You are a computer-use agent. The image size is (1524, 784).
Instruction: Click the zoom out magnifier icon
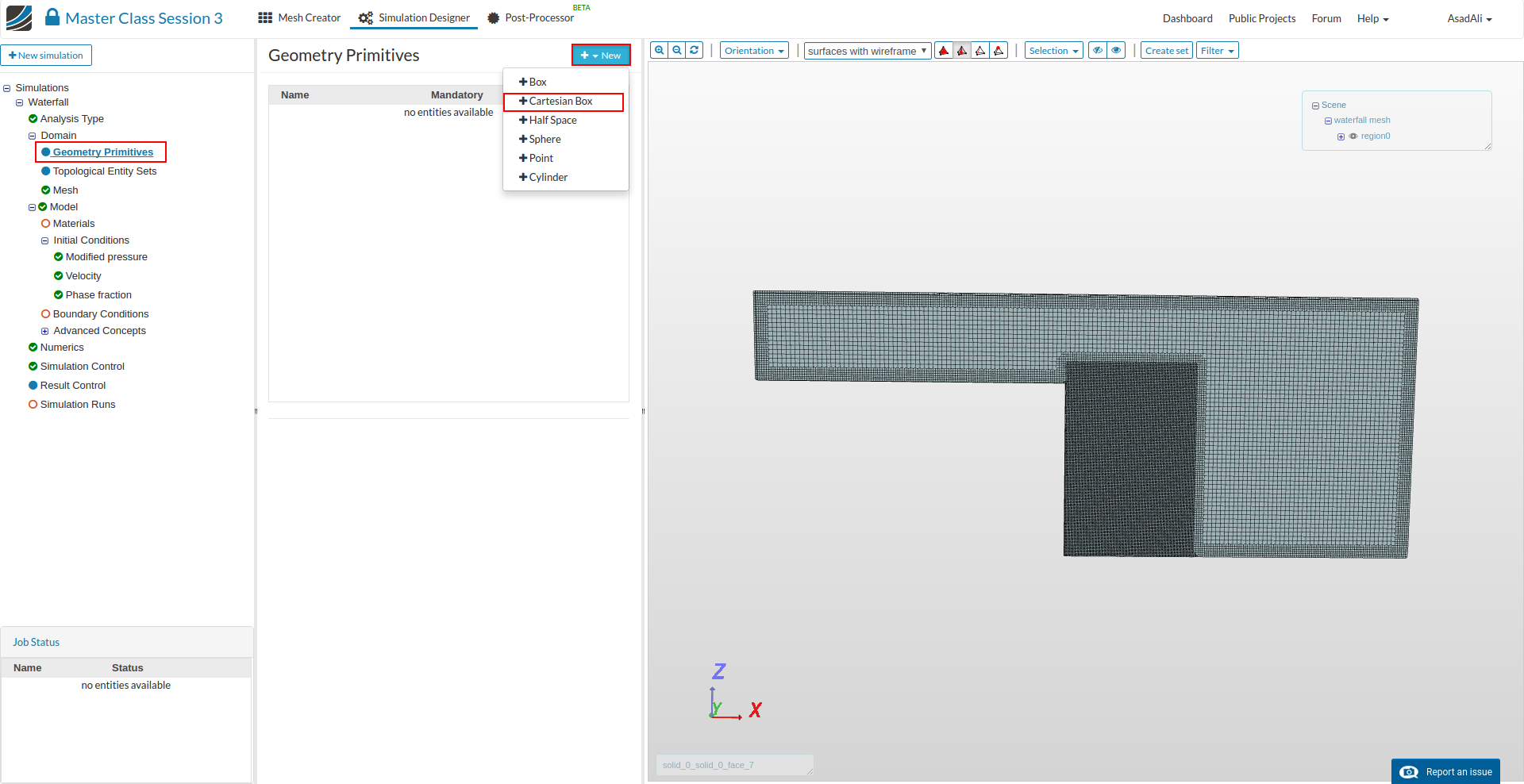tap(677, 50)
